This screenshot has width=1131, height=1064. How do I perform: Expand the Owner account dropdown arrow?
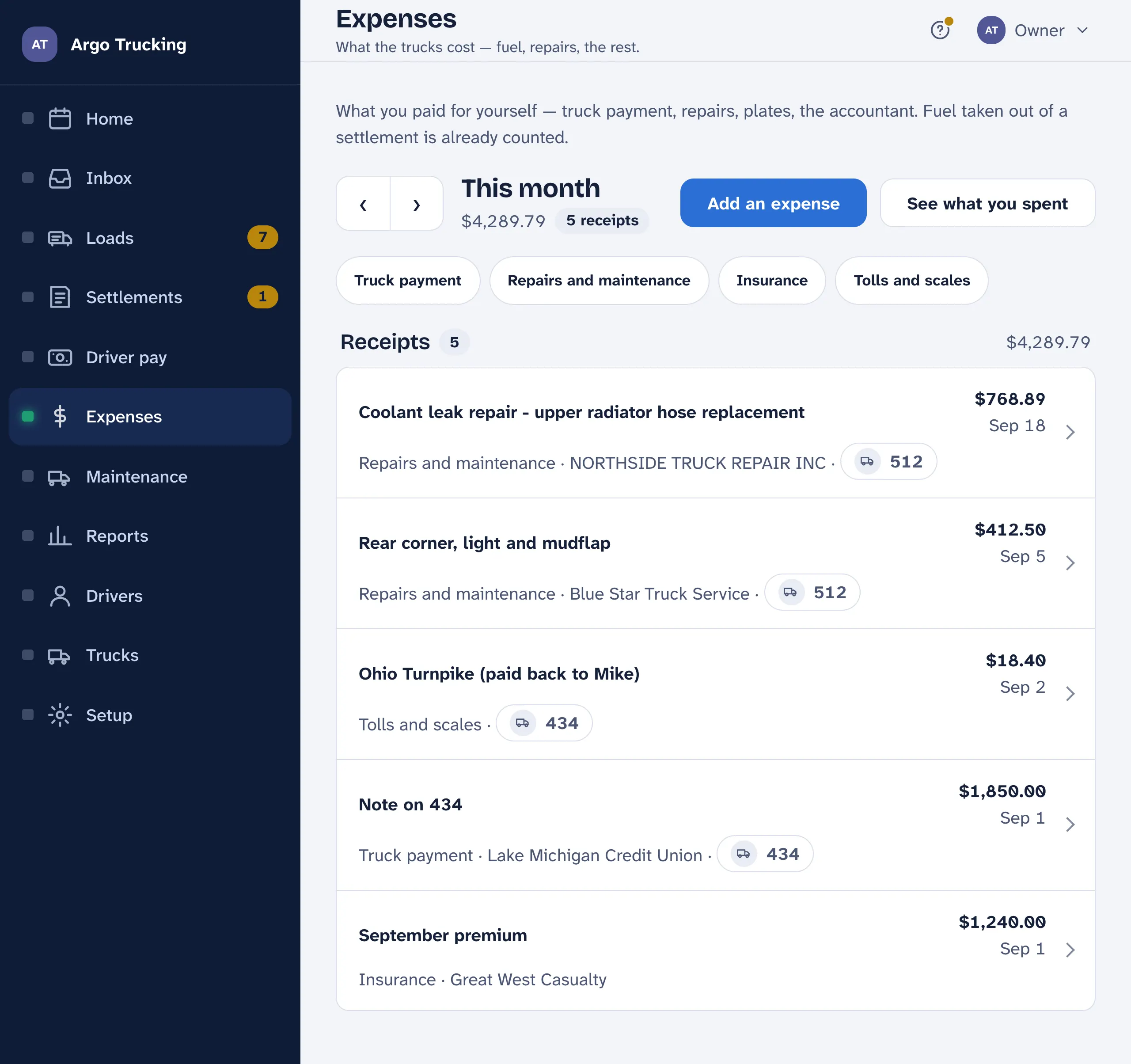click(x=1083, y=30)
